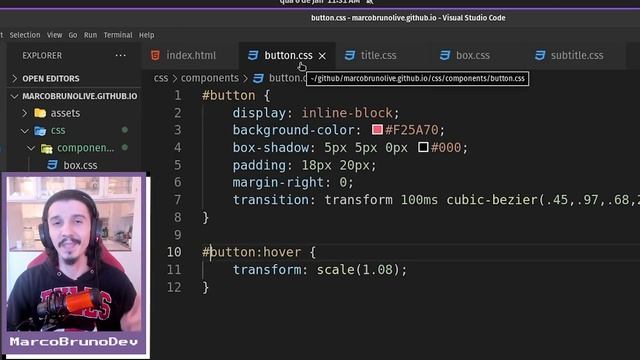The width and height of the screenshot is (640, 360).
Task: Click the button.css breadcrumb file icon
Action: coord(258,78)
